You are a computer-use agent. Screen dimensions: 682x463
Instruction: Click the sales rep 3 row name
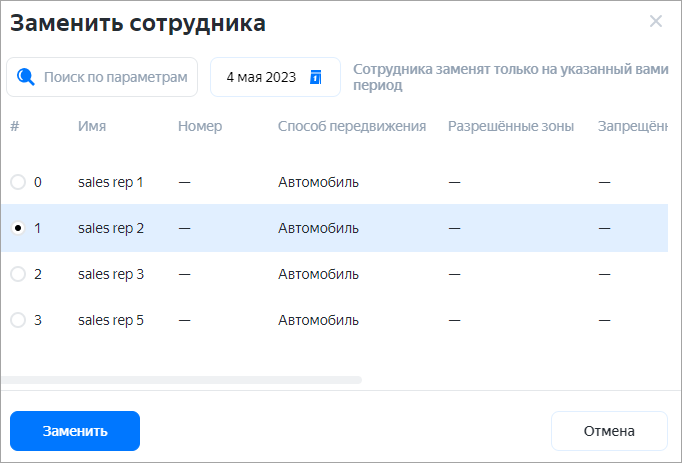point(111,274)
